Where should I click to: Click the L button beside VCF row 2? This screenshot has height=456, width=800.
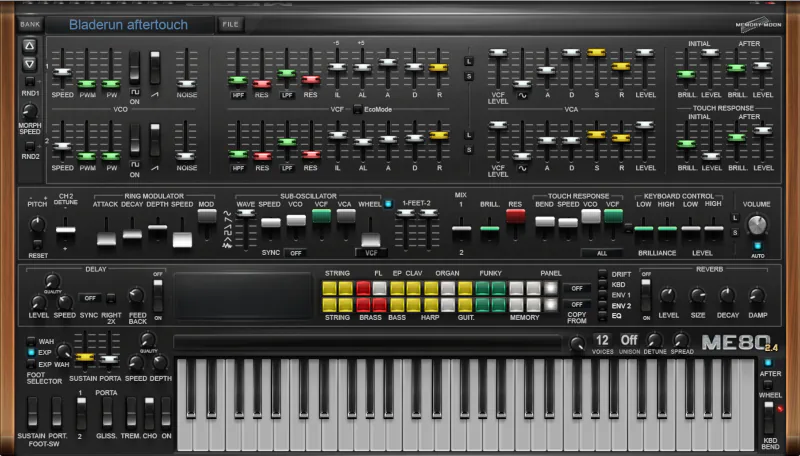[469, 135]
